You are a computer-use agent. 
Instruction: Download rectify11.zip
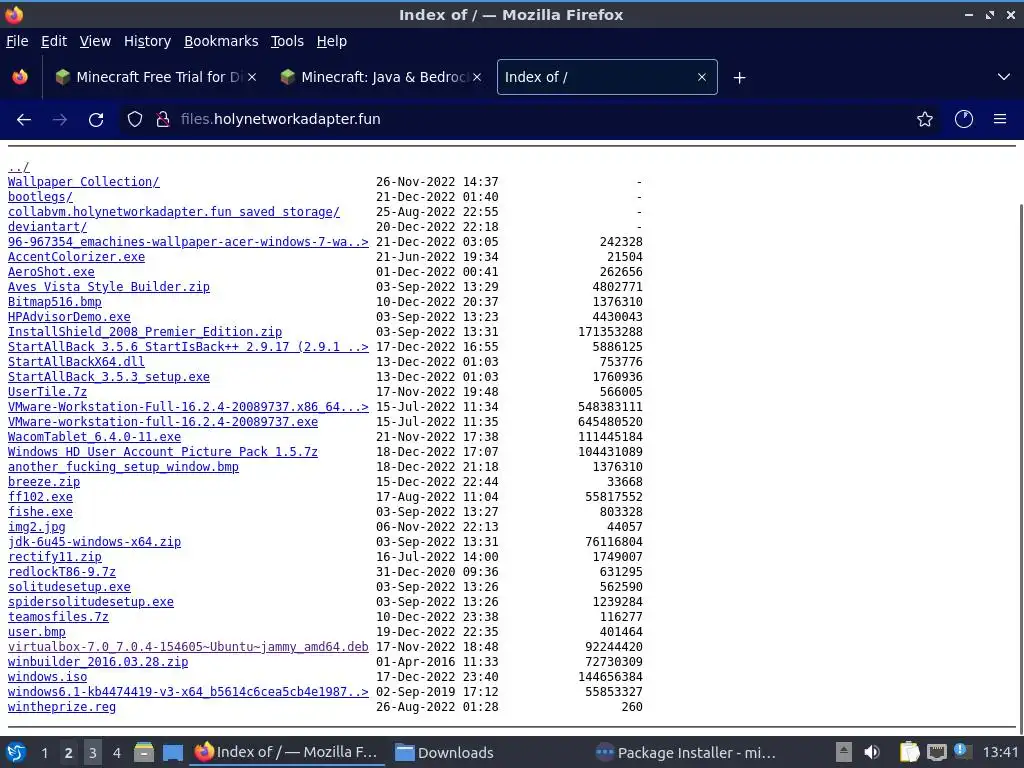tap(55, 558)
